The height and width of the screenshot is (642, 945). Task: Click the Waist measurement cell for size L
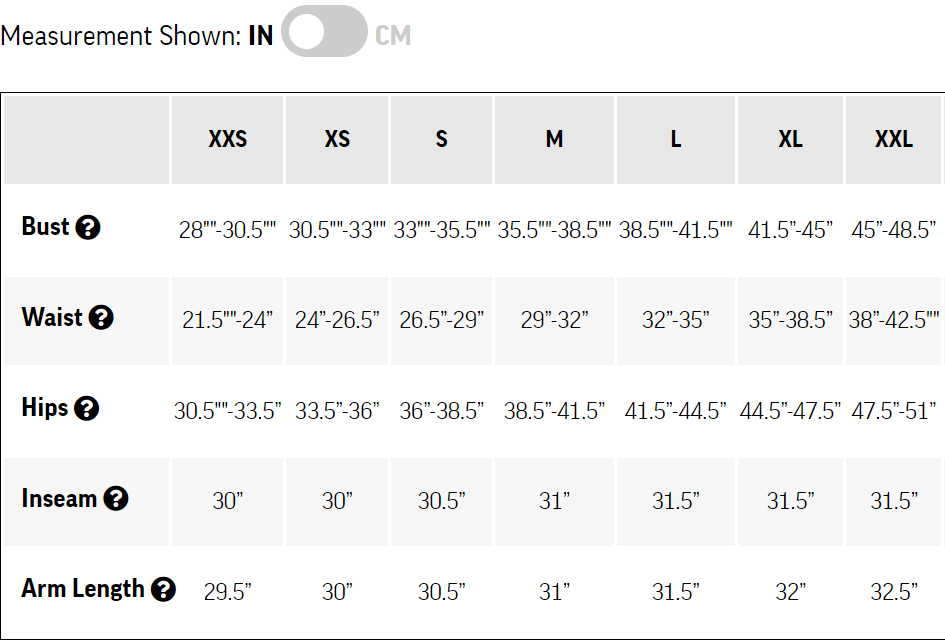click(x=676, y=320)
